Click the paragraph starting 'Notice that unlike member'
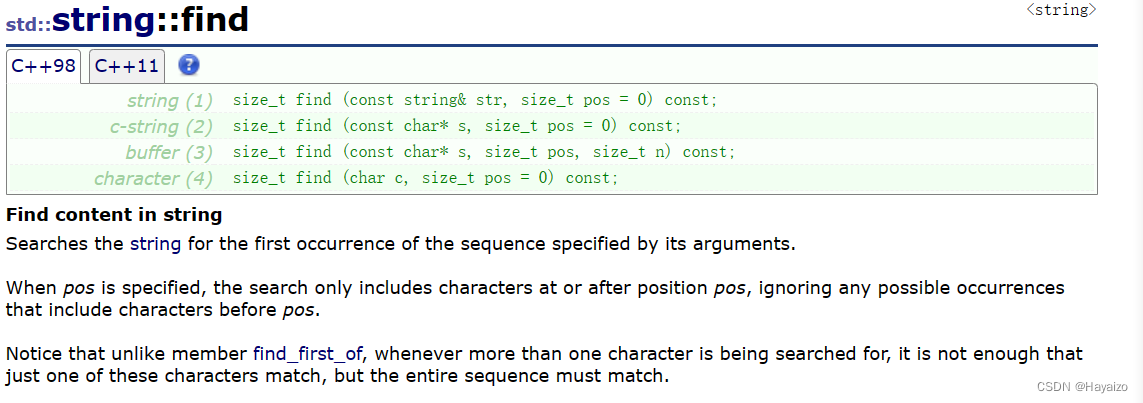The width and height of the screenshot is (1143, 403). tap(544, 366)
